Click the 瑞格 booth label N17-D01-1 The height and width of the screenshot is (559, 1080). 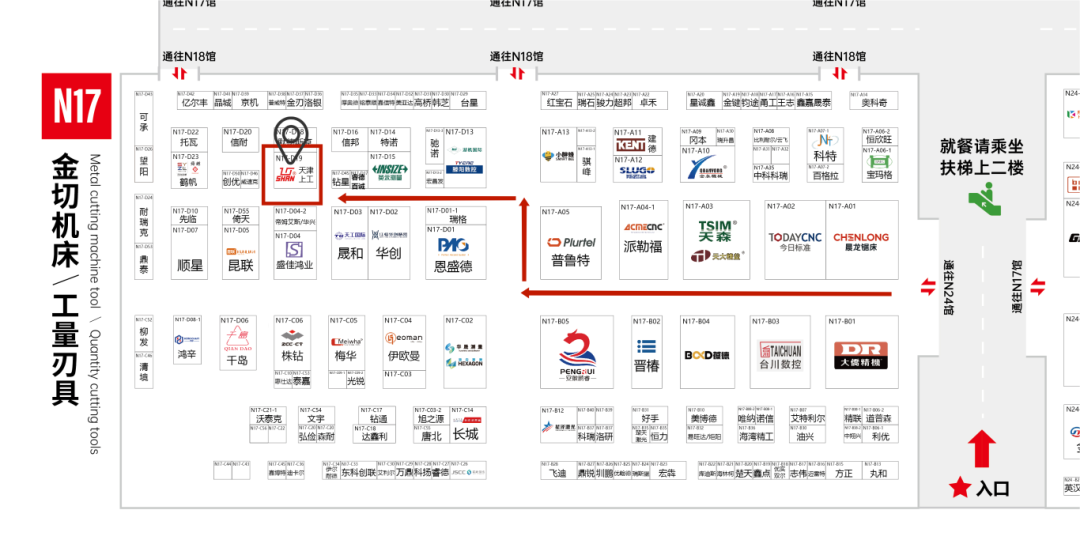pos(458,219)
